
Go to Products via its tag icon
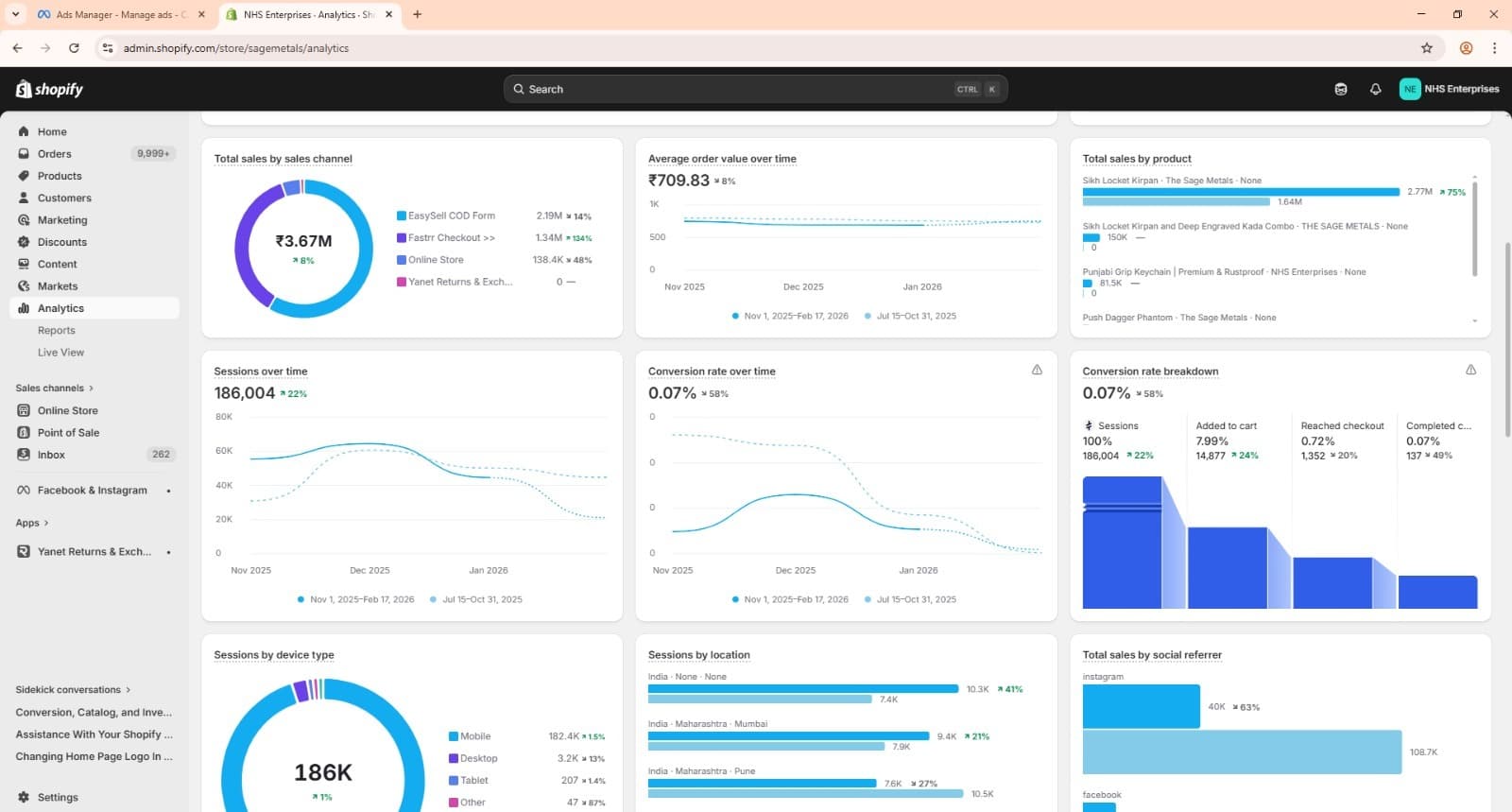coord(24,176)
